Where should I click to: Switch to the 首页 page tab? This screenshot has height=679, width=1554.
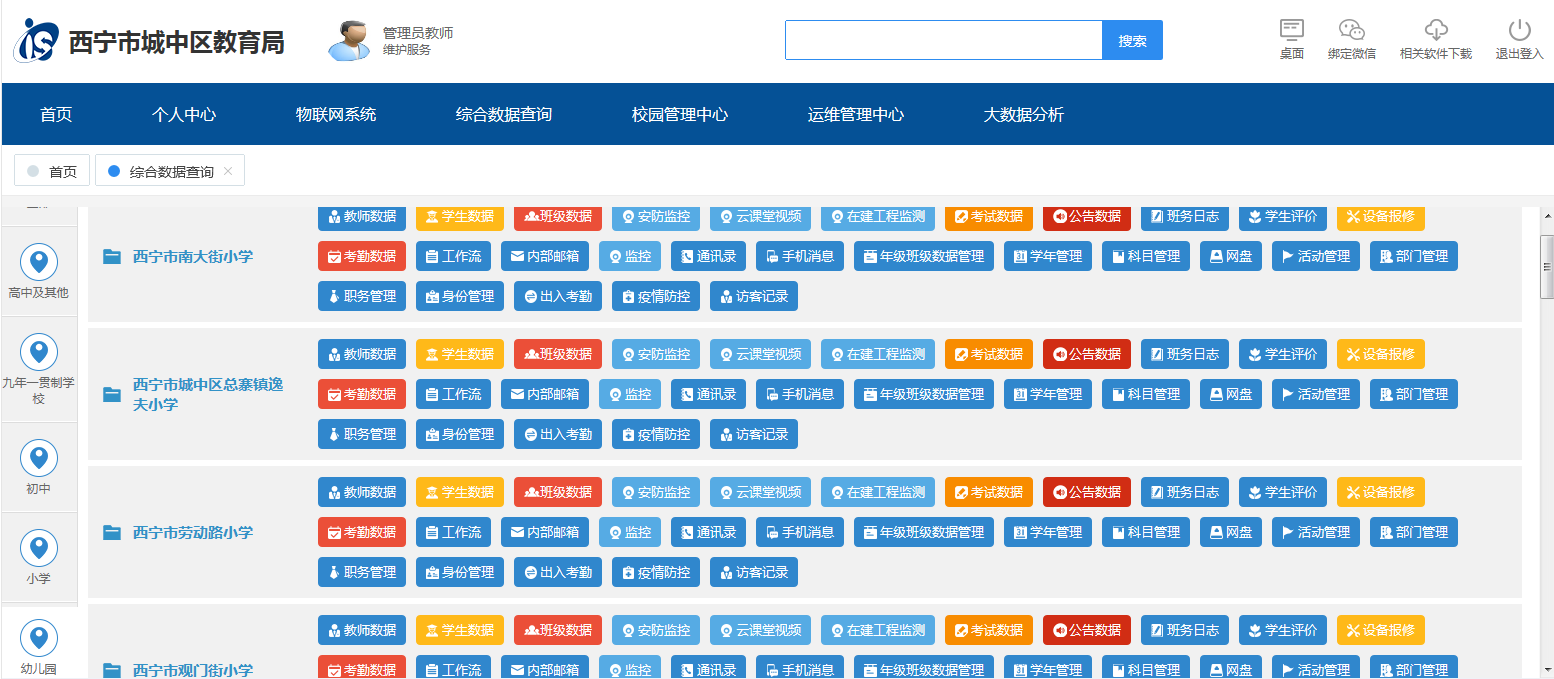coord(52,171)
